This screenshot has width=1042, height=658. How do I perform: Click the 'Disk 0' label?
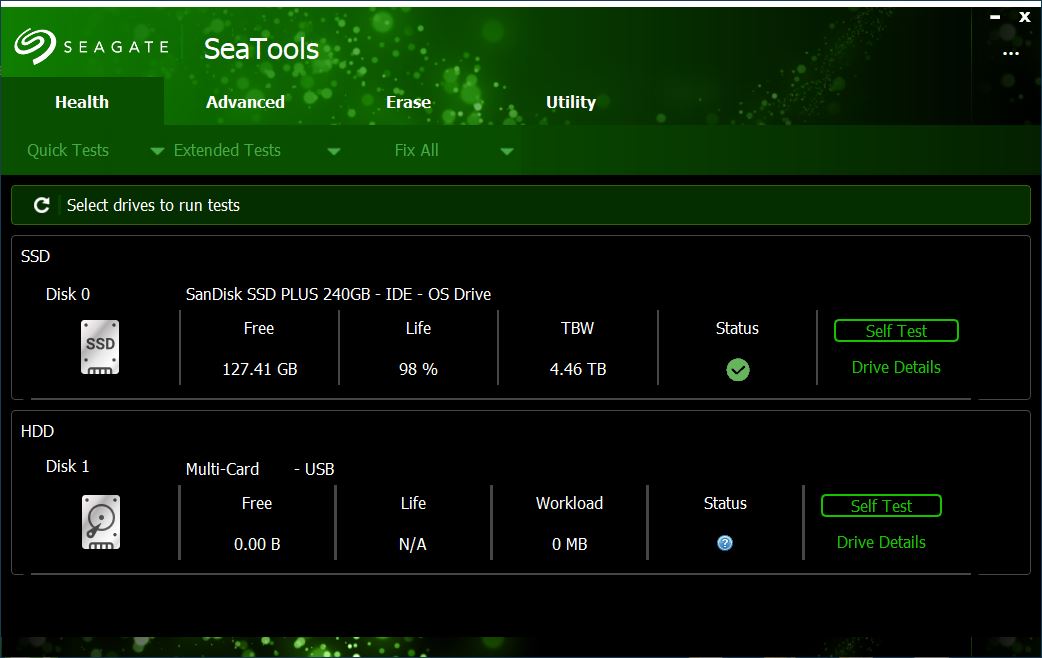(x=68, y=294)
